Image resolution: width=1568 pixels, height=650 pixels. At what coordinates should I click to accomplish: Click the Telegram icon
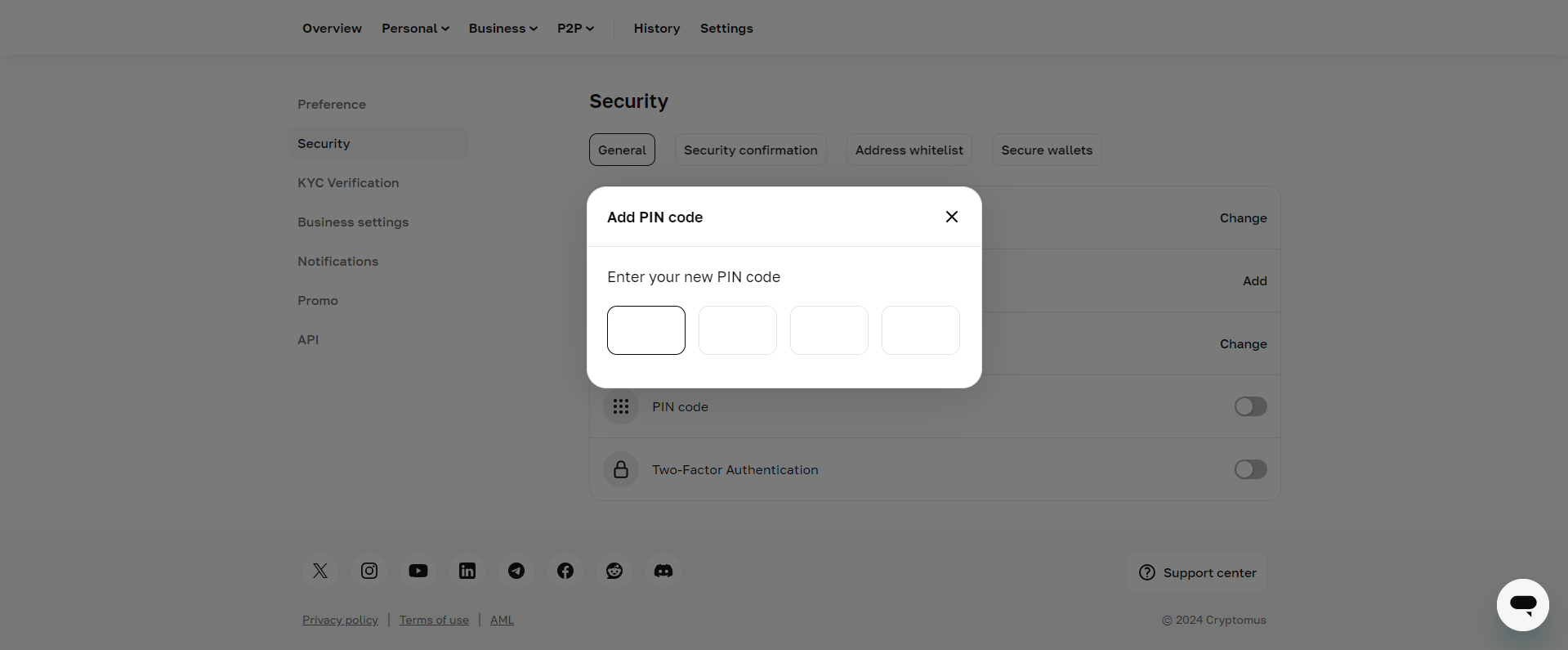(516, 570)
